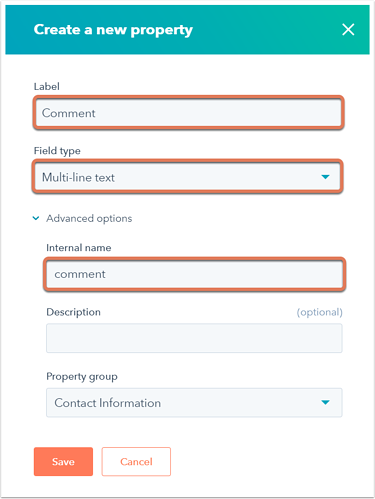Click the Field type dropdown arrow icon

pos(325,177)
